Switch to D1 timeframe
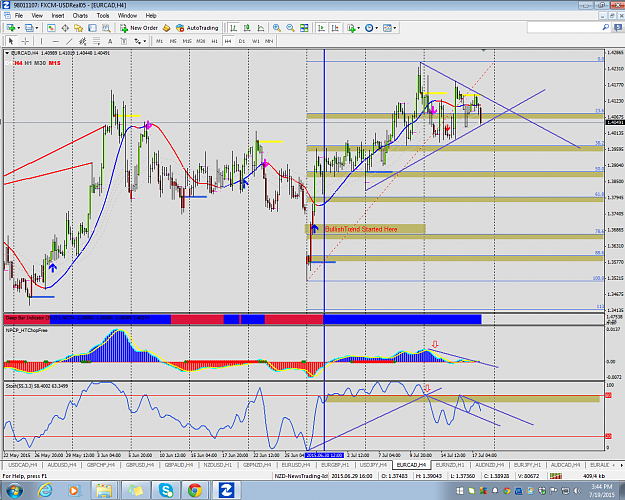625x500 pixels. [242, 41]
